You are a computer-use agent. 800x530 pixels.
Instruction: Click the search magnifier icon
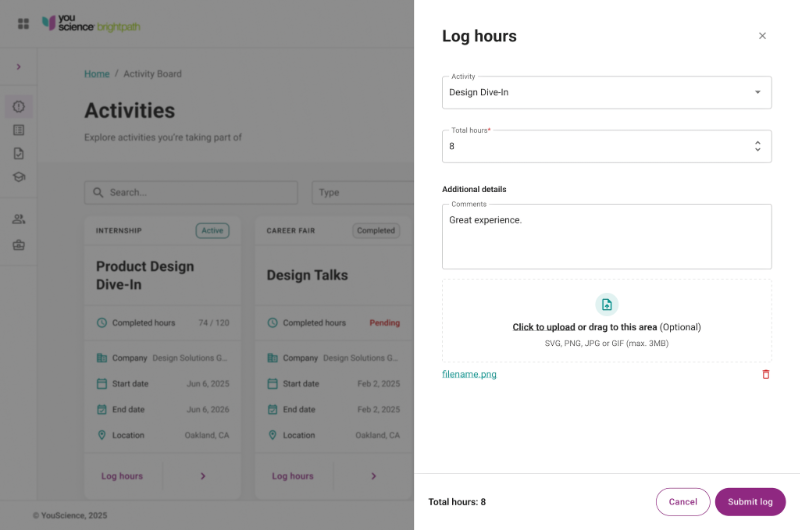coord(98,192)
